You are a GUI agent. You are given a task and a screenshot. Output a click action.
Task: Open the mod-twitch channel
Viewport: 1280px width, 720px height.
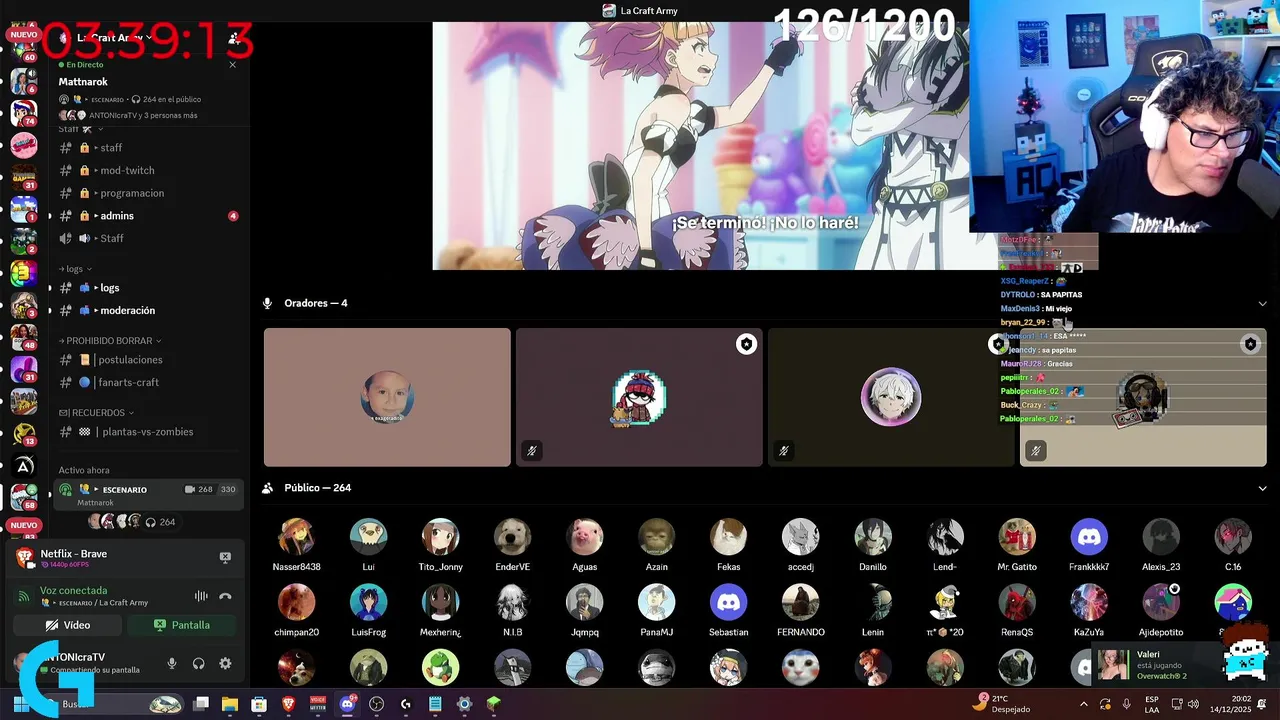148,170
